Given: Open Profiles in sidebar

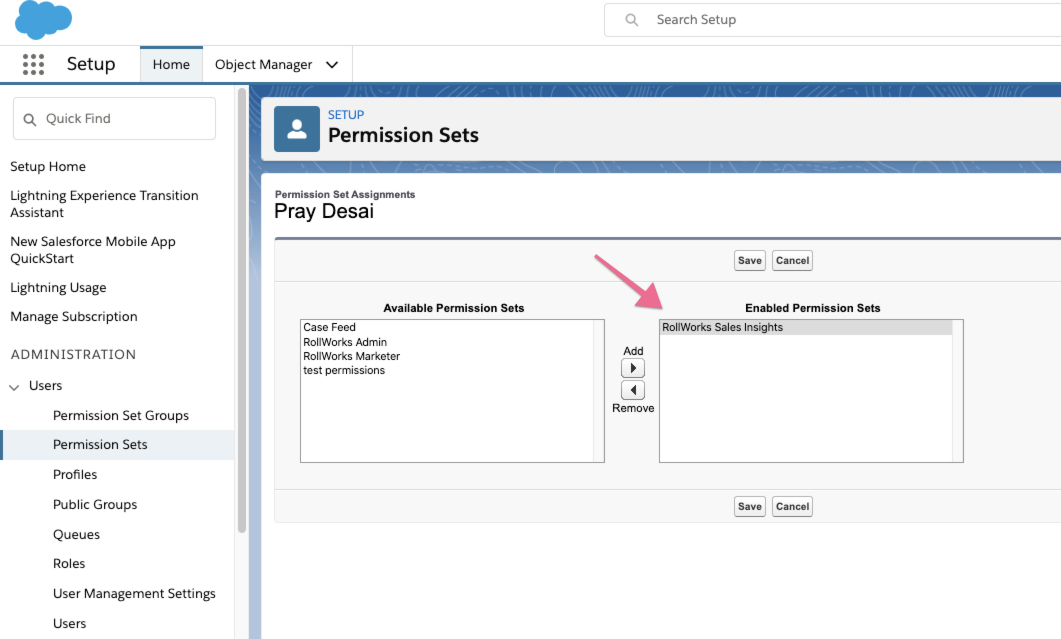Looking at the screenshot, I should (x=75, y=475).
